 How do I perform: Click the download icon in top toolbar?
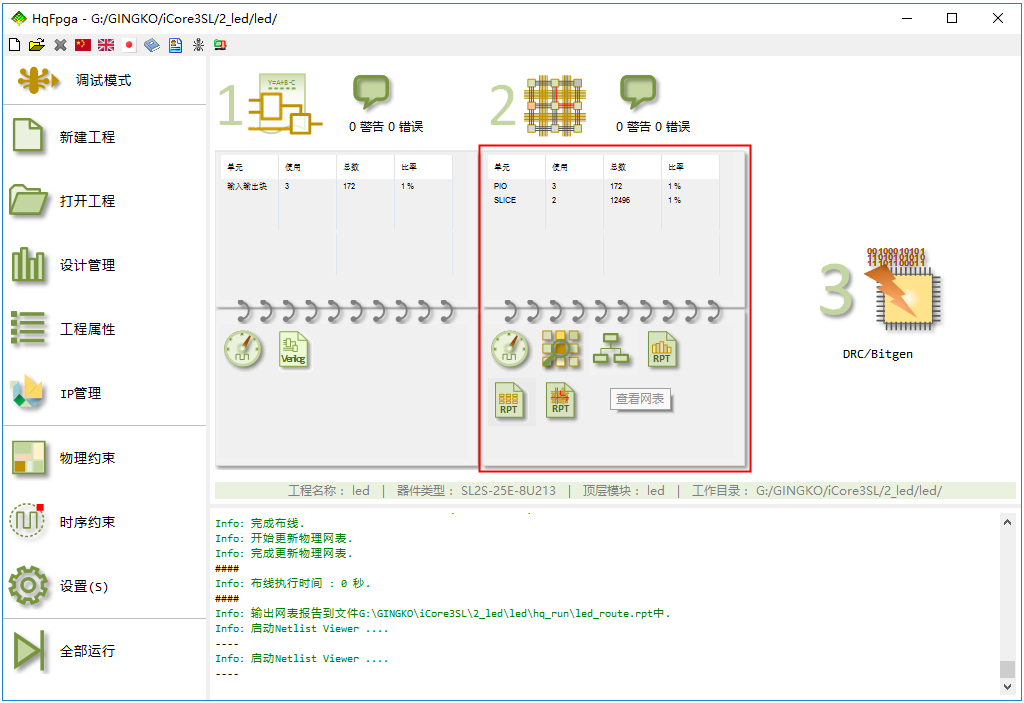[220, 45]
